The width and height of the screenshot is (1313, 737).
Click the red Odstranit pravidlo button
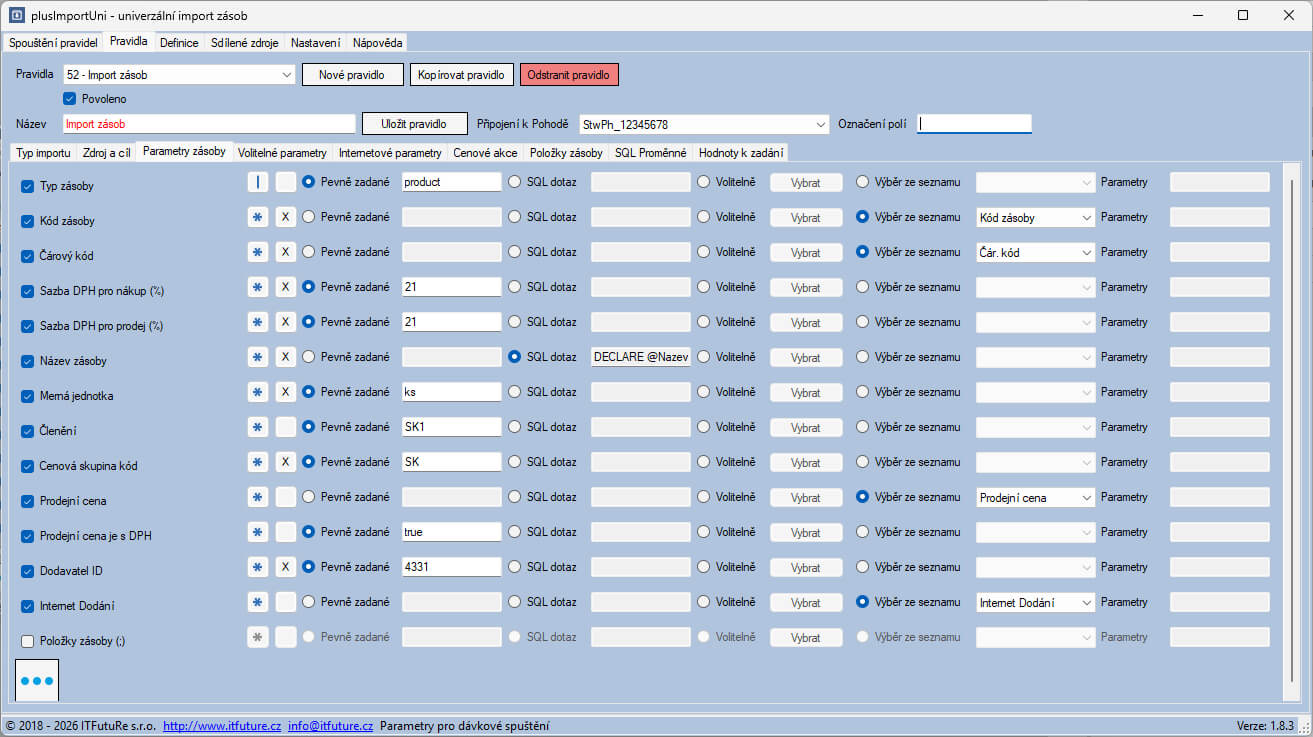(569, 75)
